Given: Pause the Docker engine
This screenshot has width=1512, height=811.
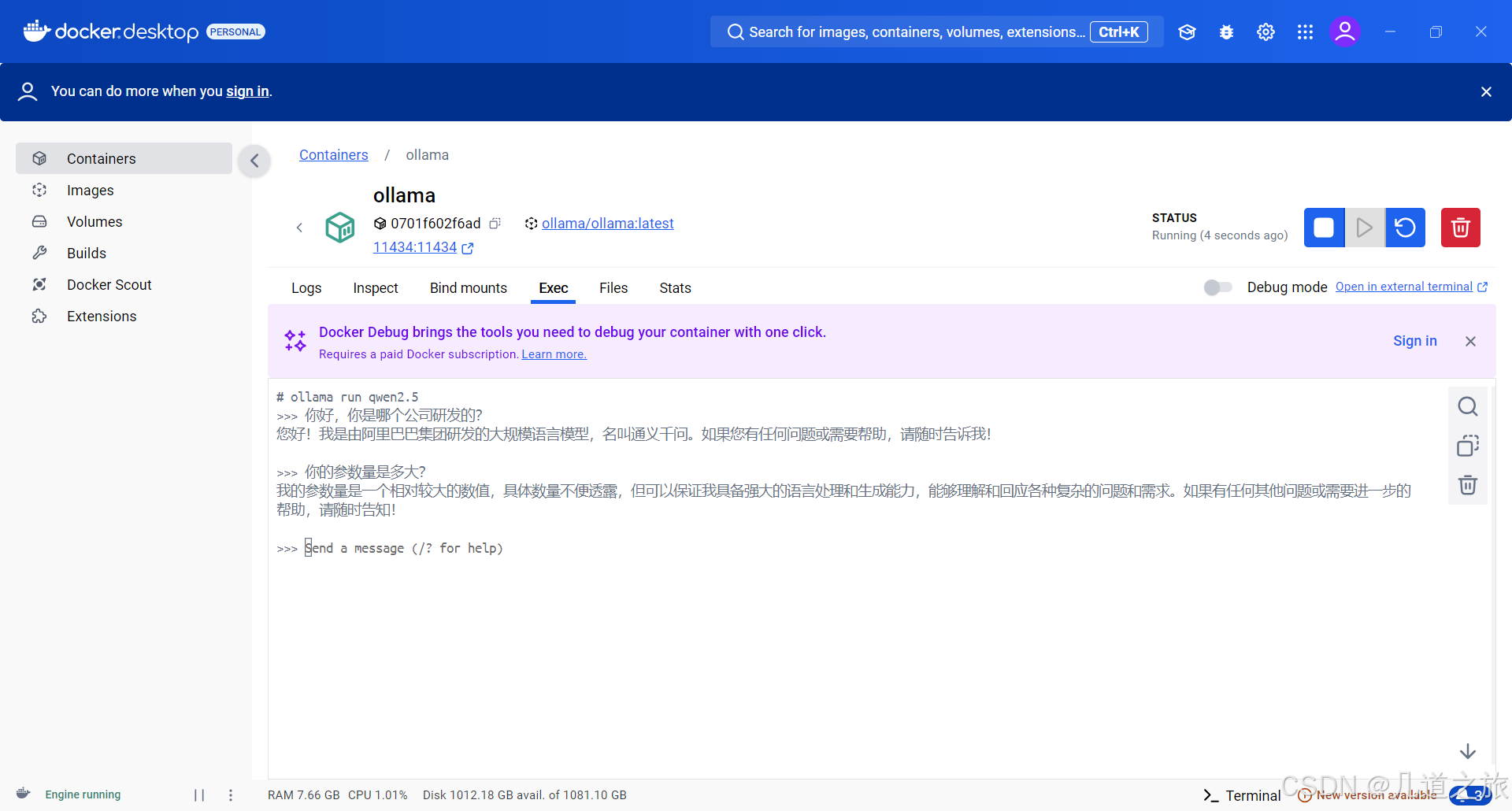Looking at the screenshot, I should pos(198,794).
